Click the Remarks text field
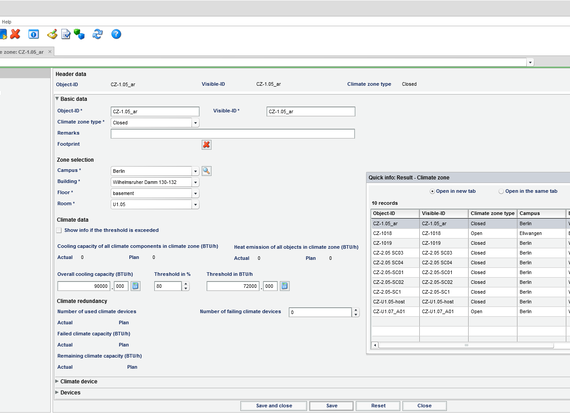The height and width of the screenshot is (414, 570). (233, 134)
